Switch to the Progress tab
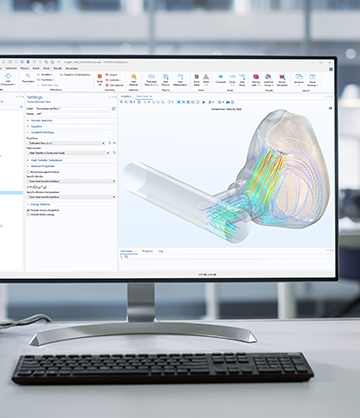Viewport: 360px width, 418px height. click(147, 251)
